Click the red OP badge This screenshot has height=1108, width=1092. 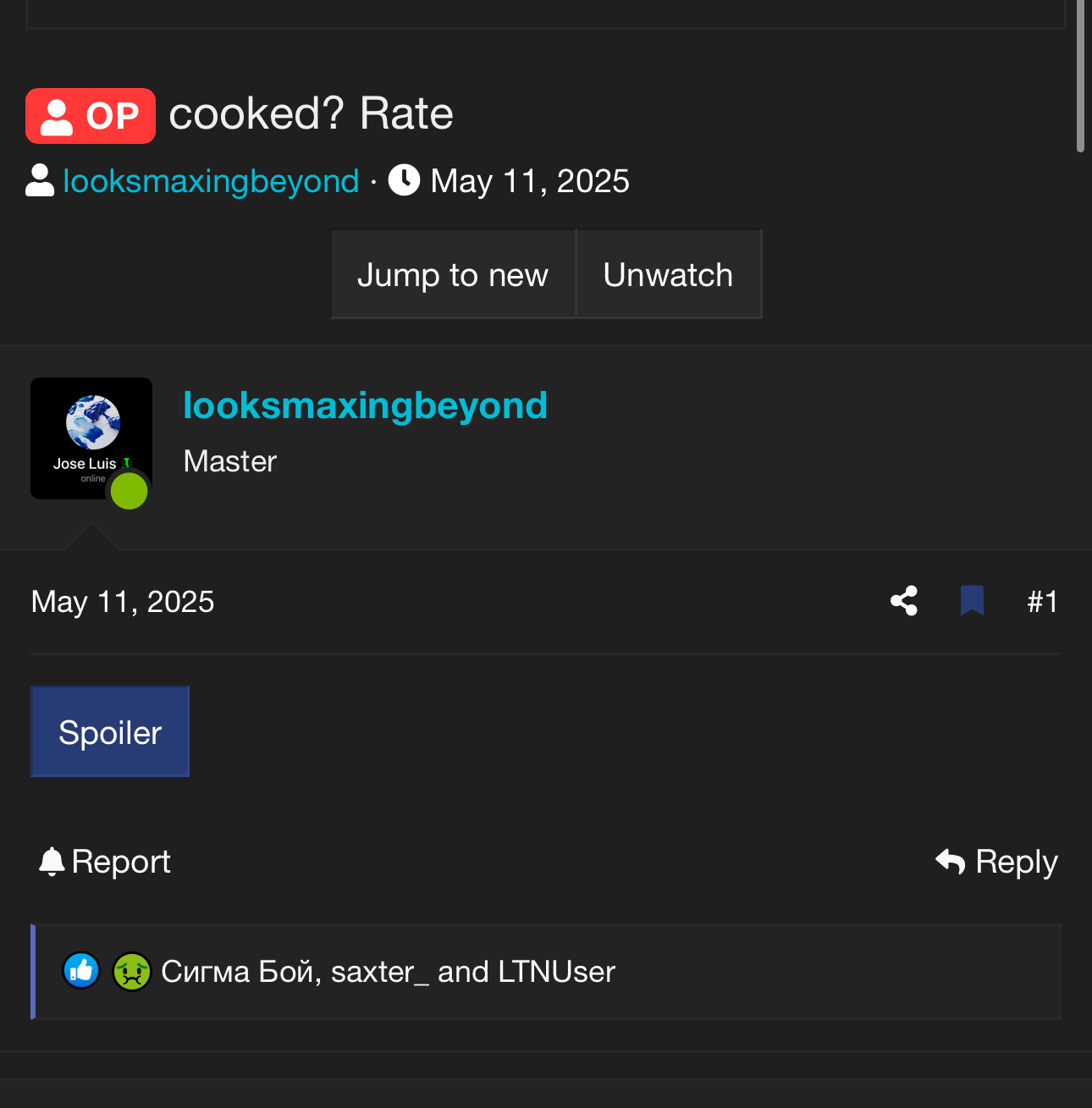pos(91,116)
